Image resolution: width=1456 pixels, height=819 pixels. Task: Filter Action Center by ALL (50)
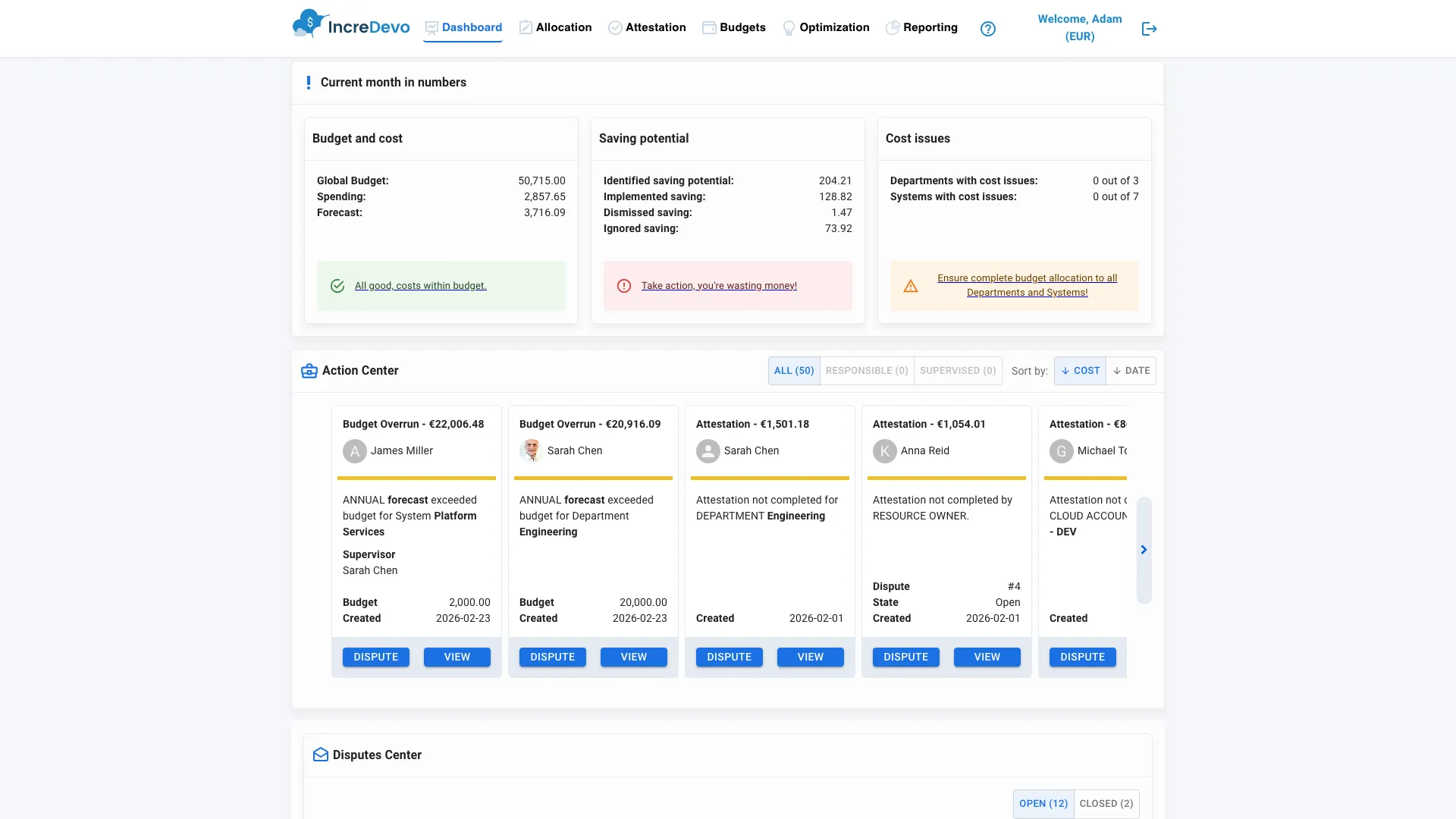pos(793,371)
